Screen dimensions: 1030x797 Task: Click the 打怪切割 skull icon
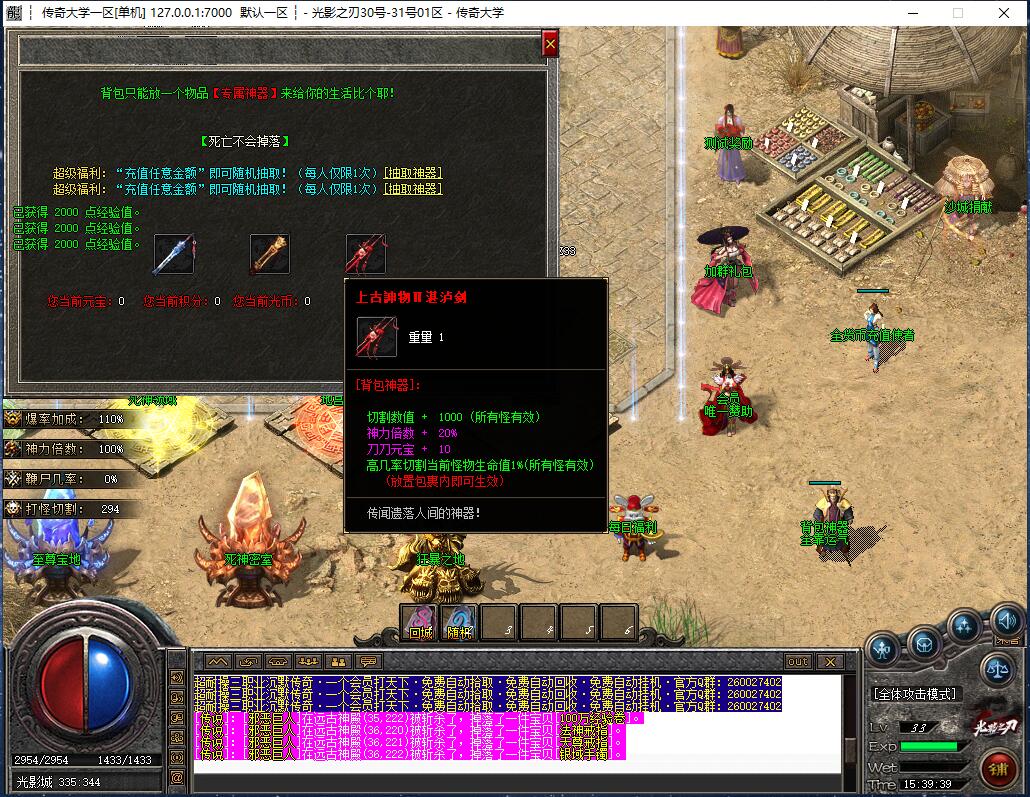pos(13,509)
